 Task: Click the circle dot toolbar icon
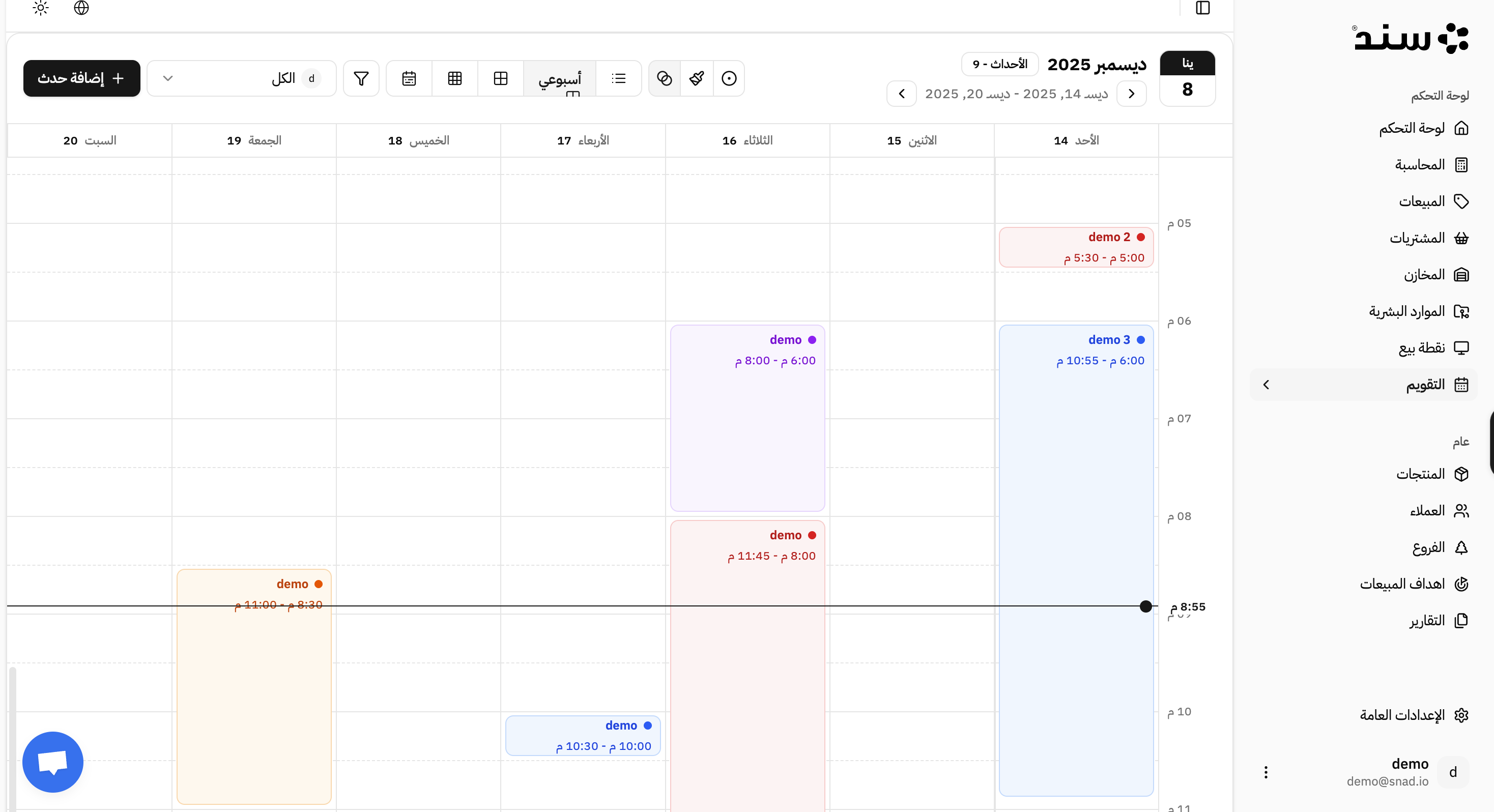coord(729,78)
